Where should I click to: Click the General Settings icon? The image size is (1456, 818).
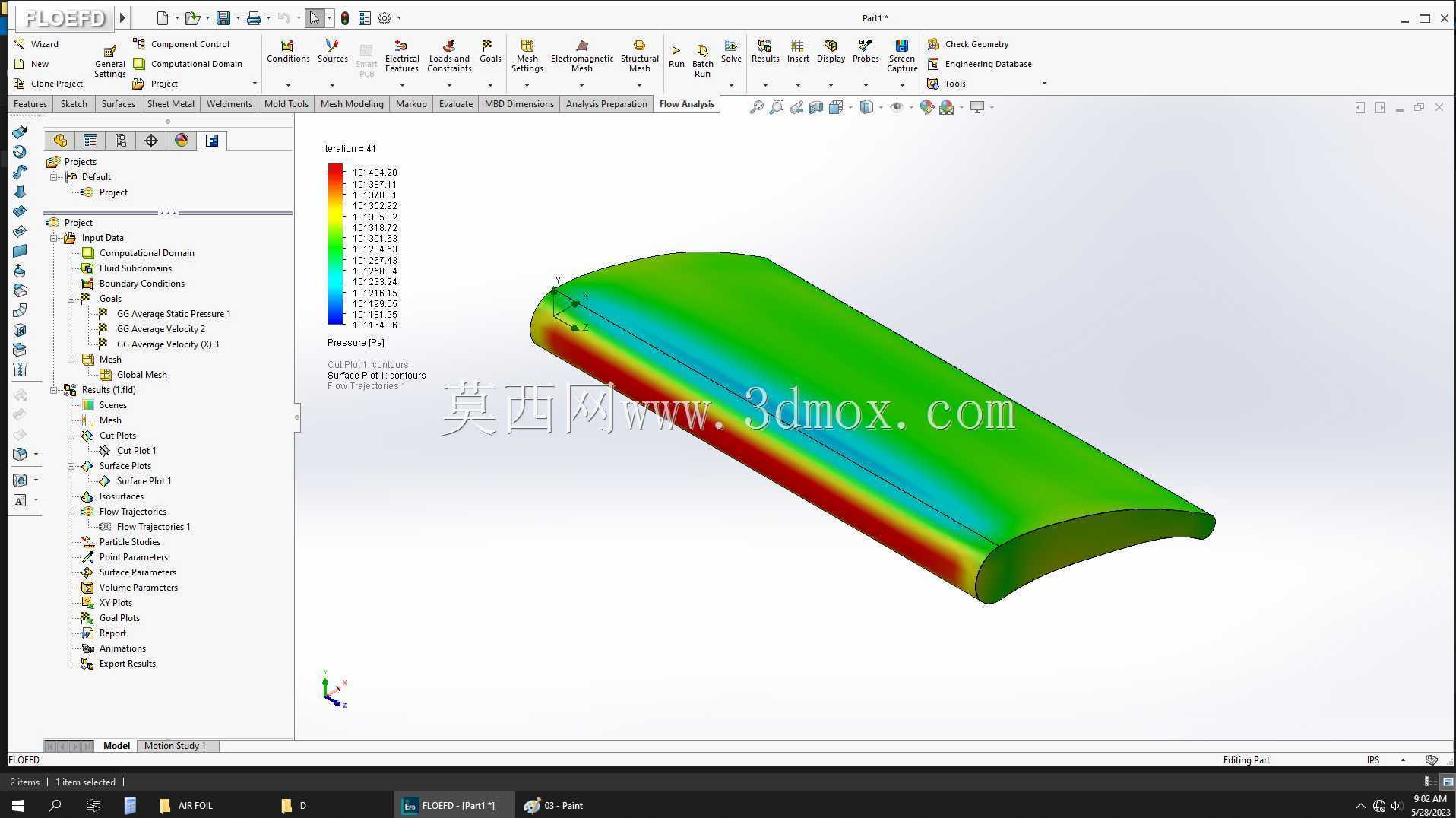click(109, 61)
